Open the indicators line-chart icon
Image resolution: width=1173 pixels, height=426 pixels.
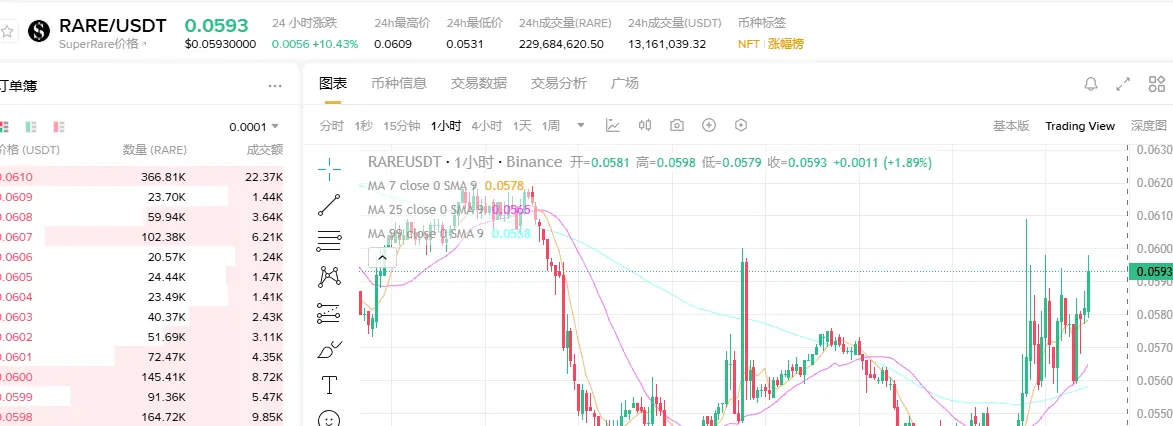[x=613, y=125]
